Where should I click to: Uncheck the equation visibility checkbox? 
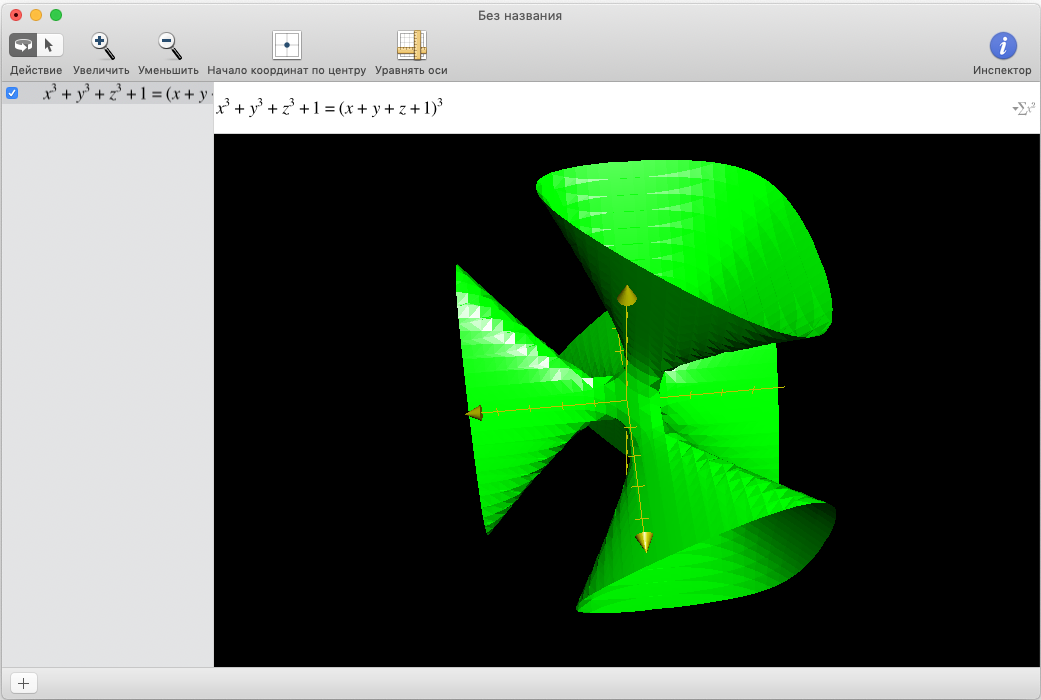[x=12, y=93]
